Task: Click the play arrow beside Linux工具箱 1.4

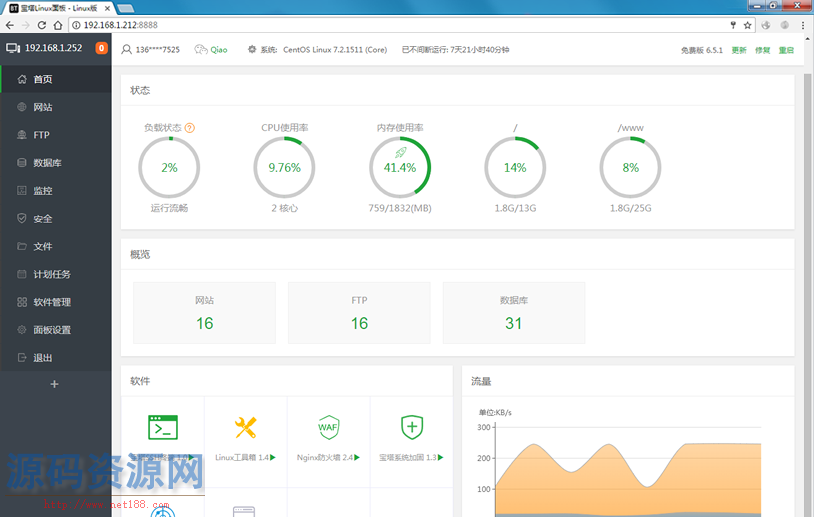Action: [x=273, y=457]
